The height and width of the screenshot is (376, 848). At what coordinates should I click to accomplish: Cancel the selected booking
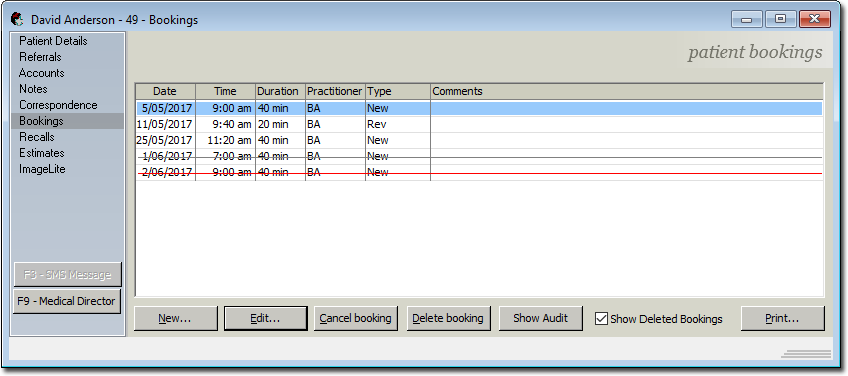click(356, 318)
